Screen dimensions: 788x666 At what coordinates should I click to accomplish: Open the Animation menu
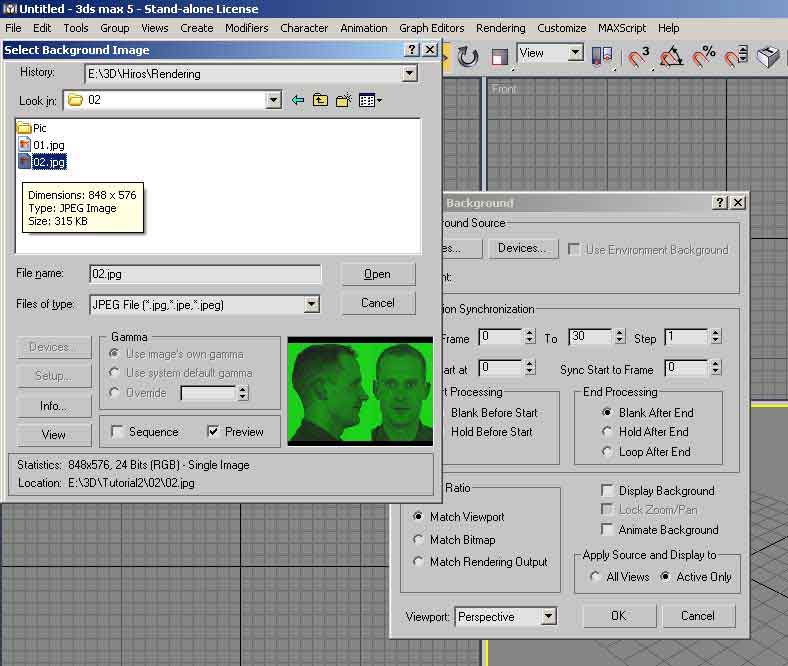[364, 28]
